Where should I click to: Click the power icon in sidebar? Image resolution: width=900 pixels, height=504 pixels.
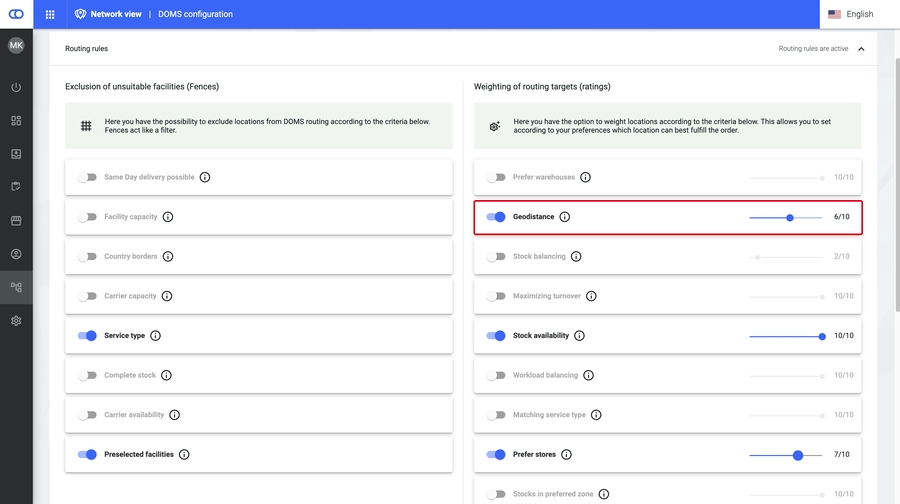pos(16,88)
